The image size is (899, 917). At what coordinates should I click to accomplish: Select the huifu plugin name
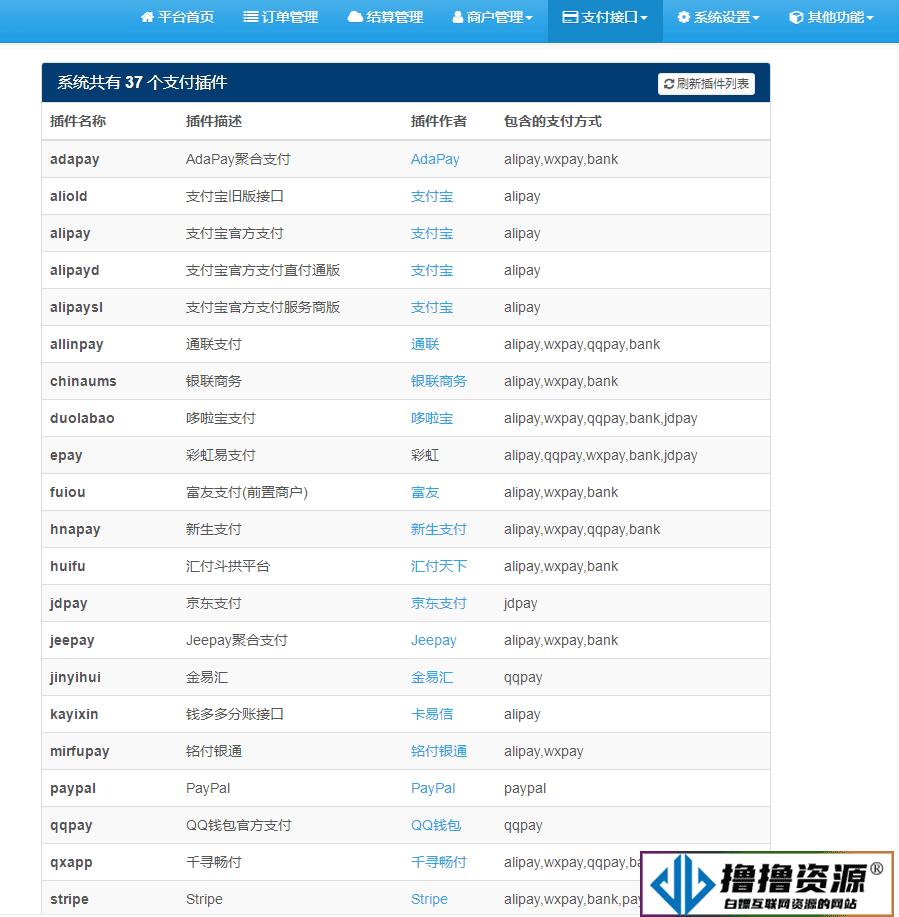tap(68, 566)
